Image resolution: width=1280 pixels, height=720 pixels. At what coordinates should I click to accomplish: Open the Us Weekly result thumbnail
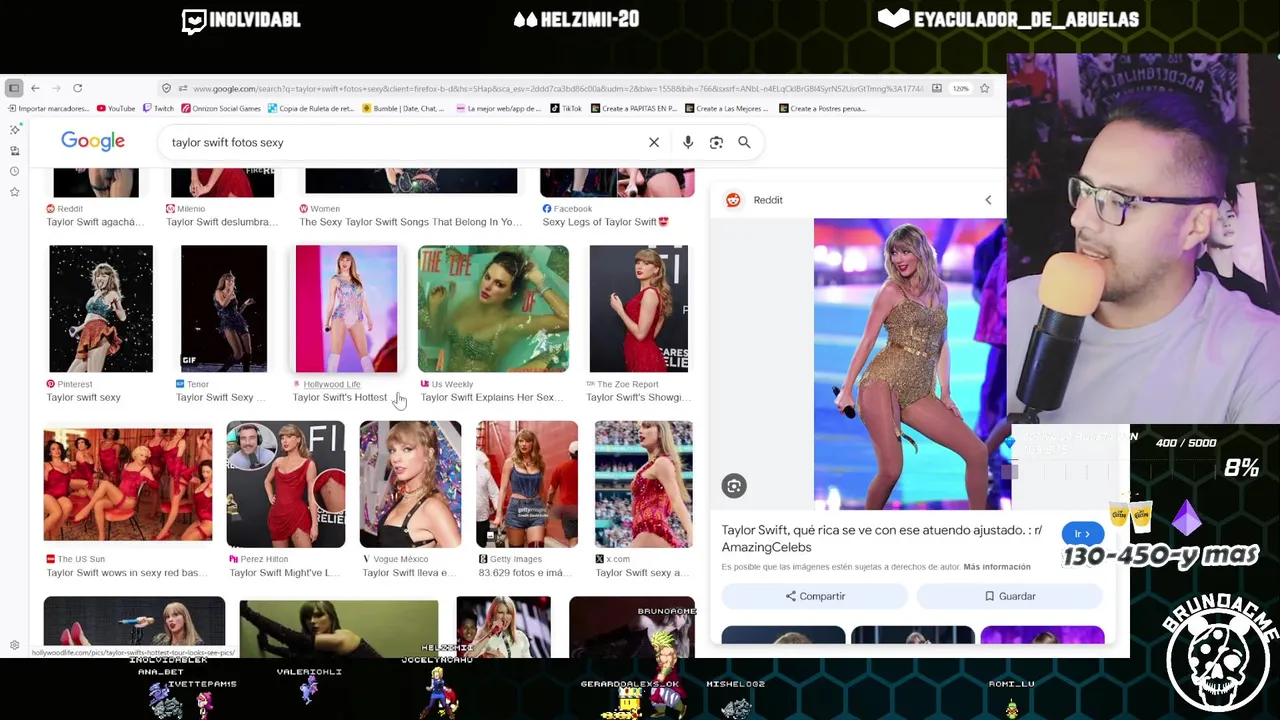493,308
